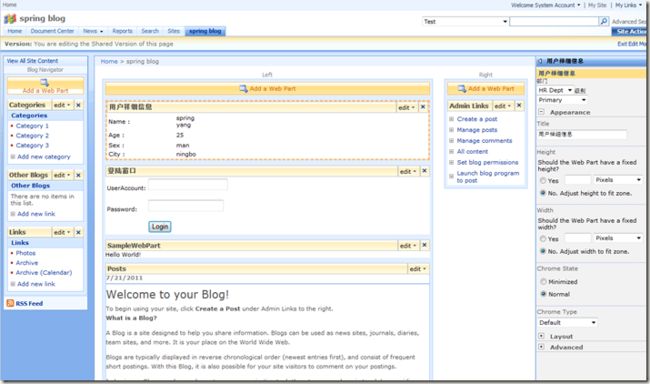The image size is (650, 384).
Task: Select No. Adjust width to fit zone
Action: (543, 251)
